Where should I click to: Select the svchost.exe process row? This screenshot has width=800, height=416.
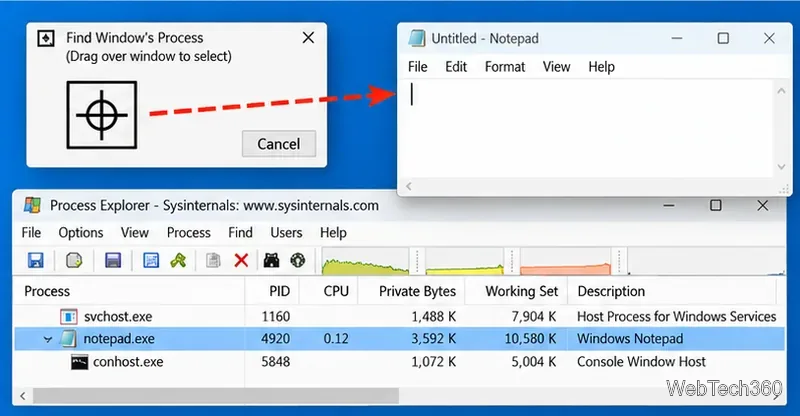(399, 316)
